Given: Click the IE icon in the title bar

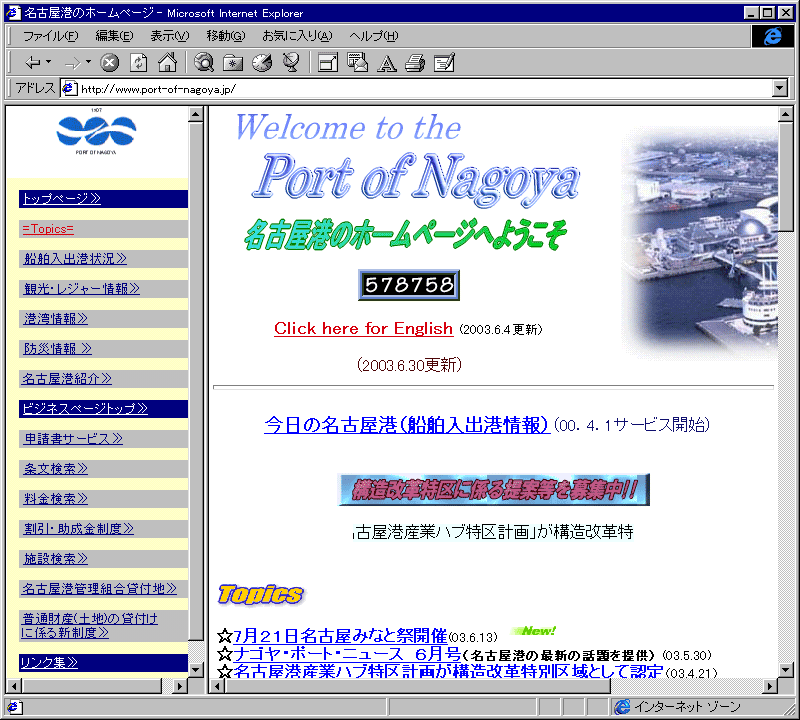Looking at the screenshot, I should [x=12, y=12].
